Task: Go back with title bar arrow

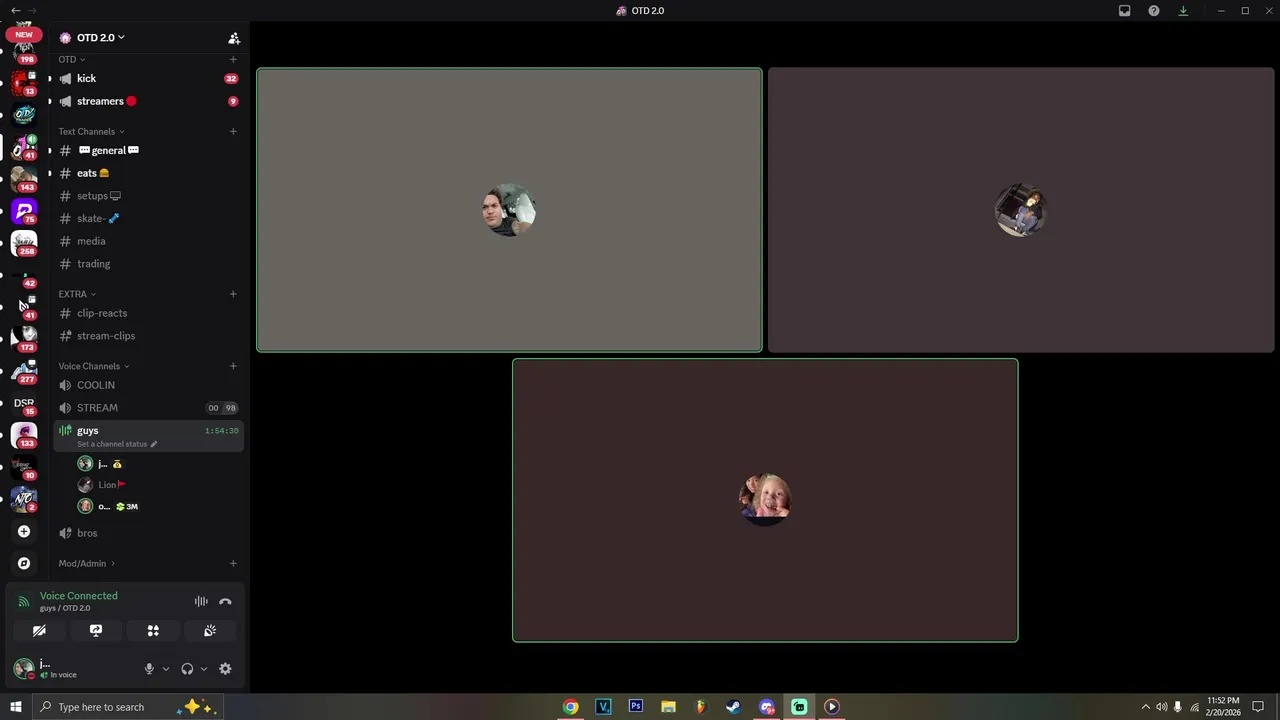Action: click(x=15, y=10)
